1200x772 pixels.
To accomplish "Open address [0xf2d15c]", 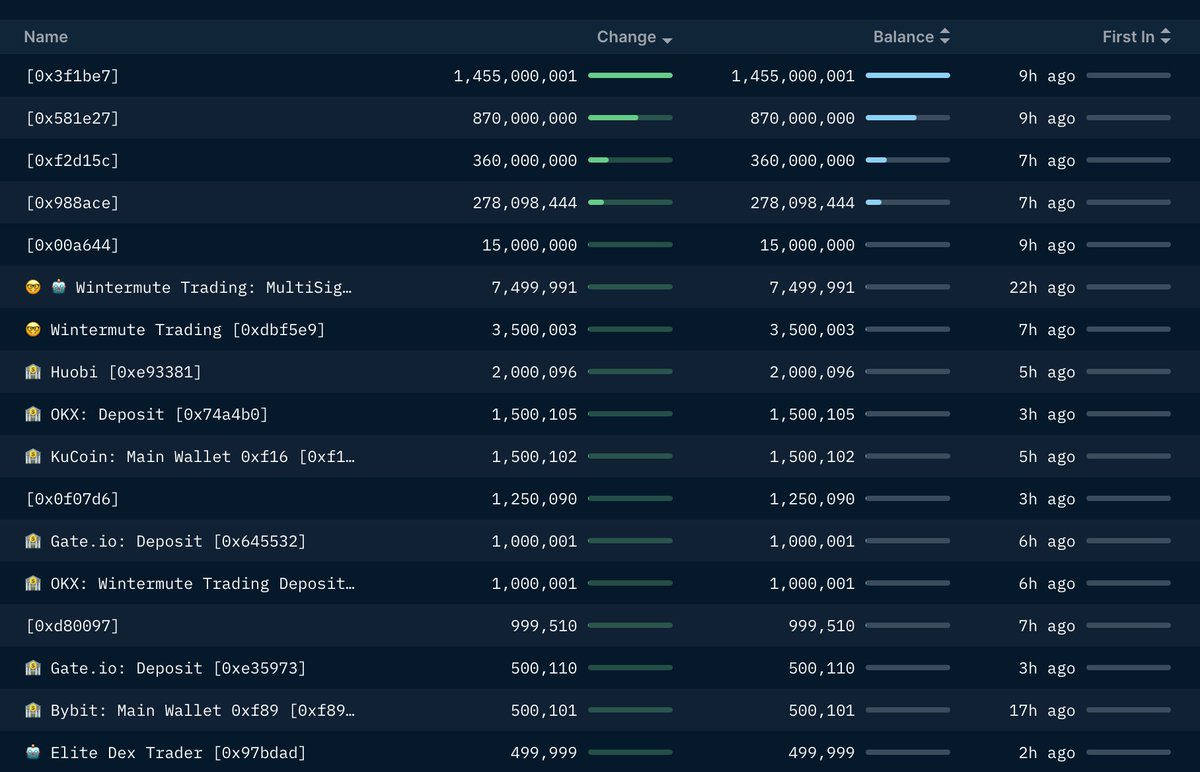I will (72, 161).
